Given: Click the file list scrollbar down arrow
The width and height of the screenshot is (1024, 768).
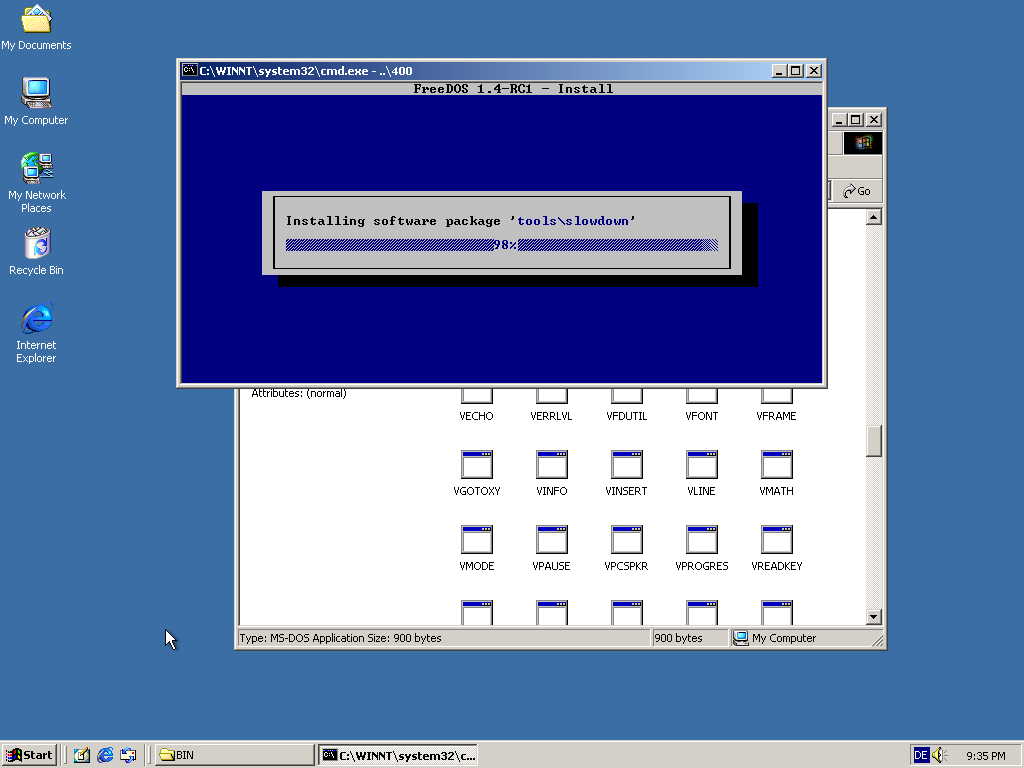Looking at the screenshot, I should 873,617.
